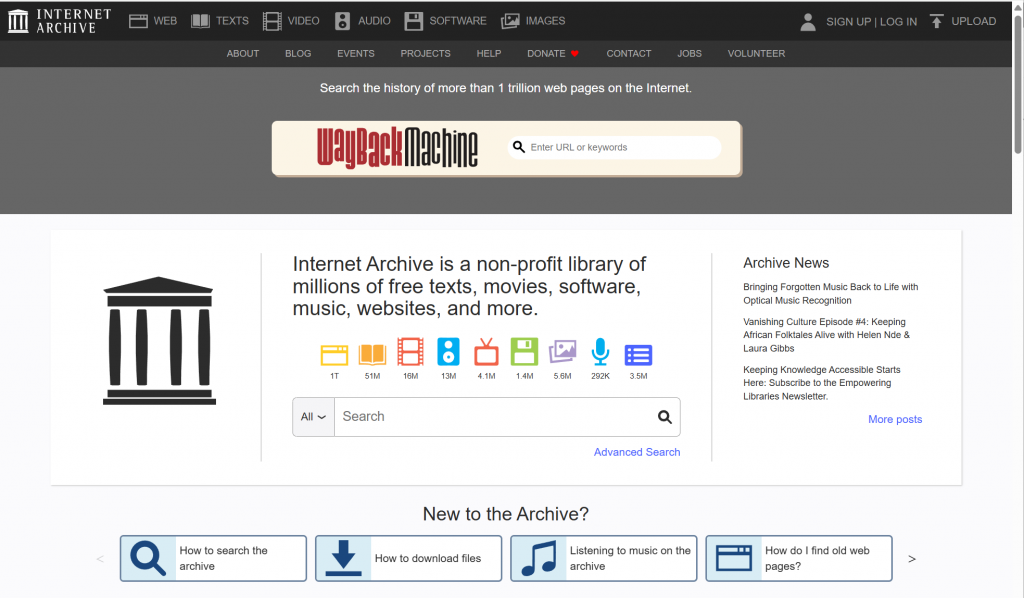
Task: Click the green floppy disk icon labeled 1.4M
Action: pyautogui.click(x=524, y=352)
